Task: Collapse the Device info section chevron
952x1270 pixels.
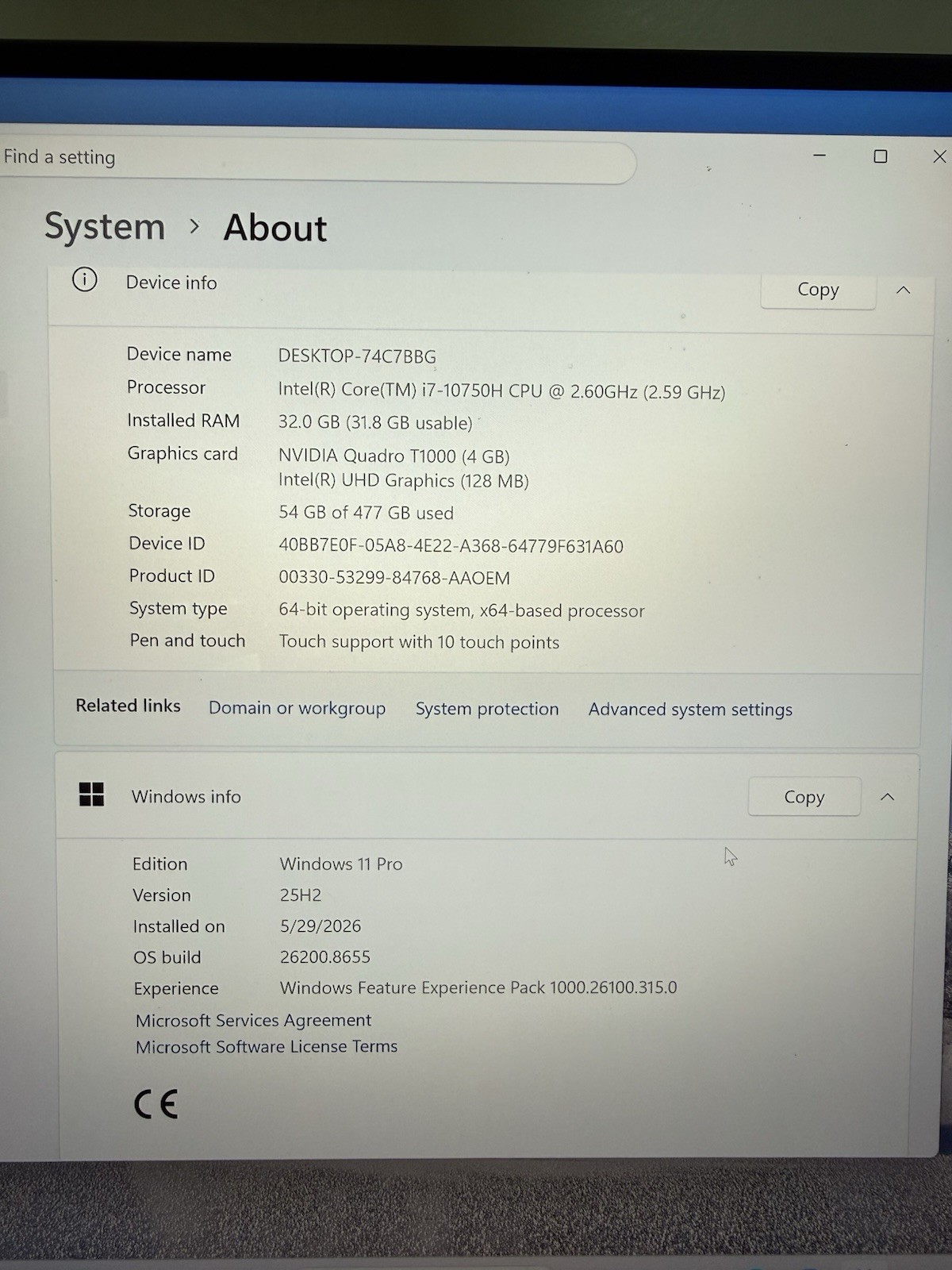Action: click(x=903, y=291)
